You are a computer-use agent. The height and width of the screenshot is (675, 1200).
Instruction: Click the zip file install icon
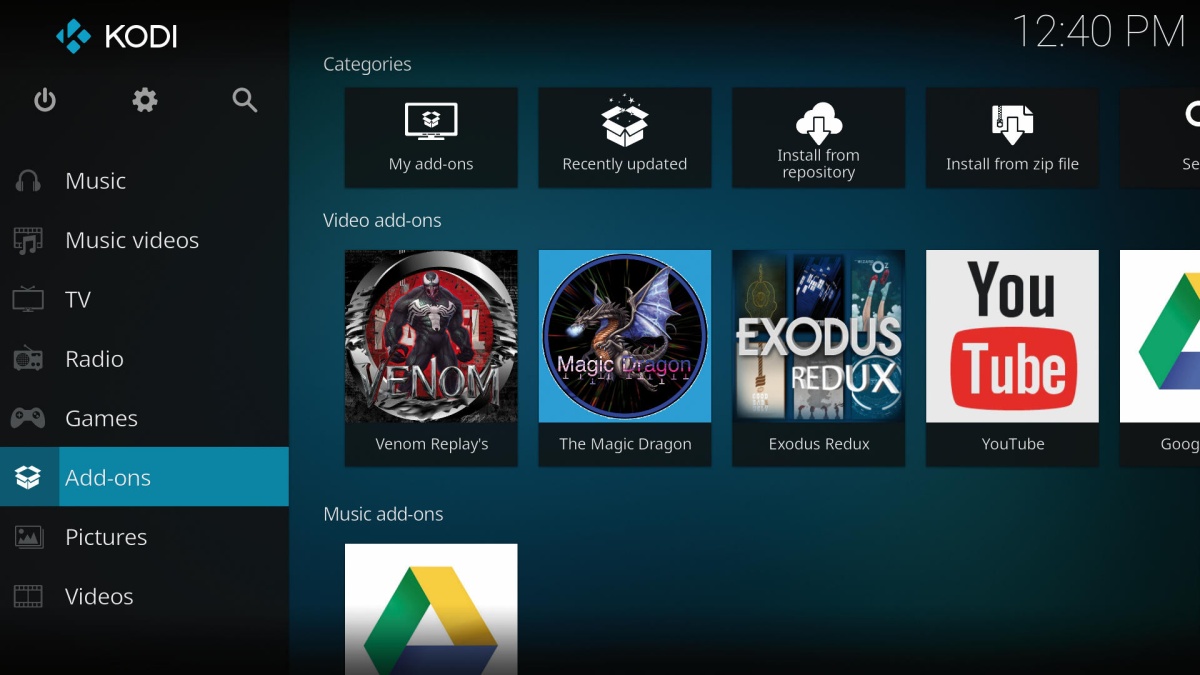click(x=1013, y=123)
